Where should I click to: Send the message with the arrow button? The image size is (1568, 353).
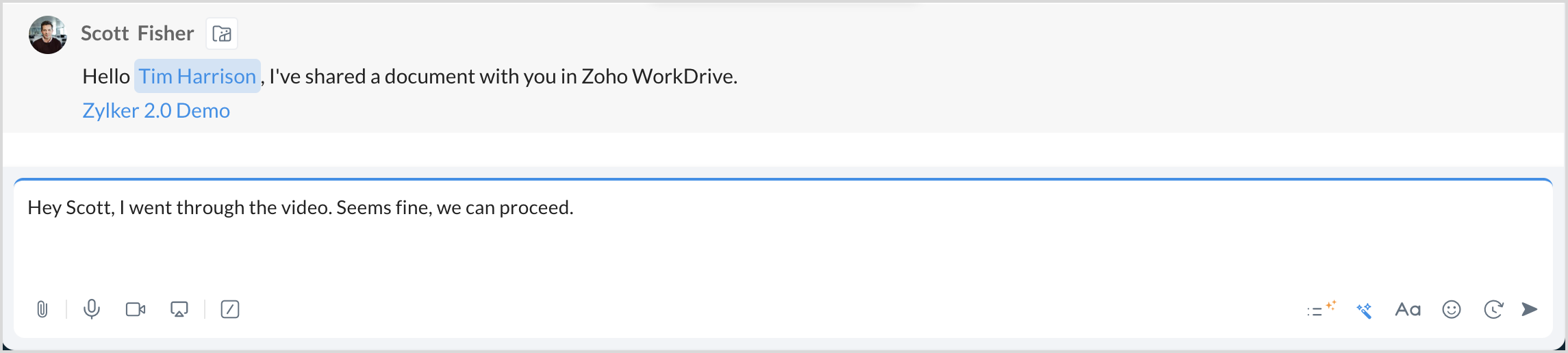click(1530, 309)
